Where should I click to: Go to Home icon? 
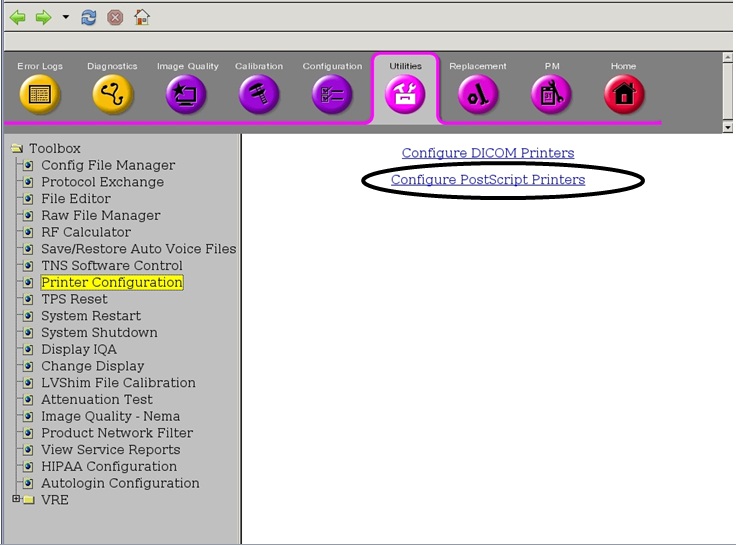(x=624, y=94)
